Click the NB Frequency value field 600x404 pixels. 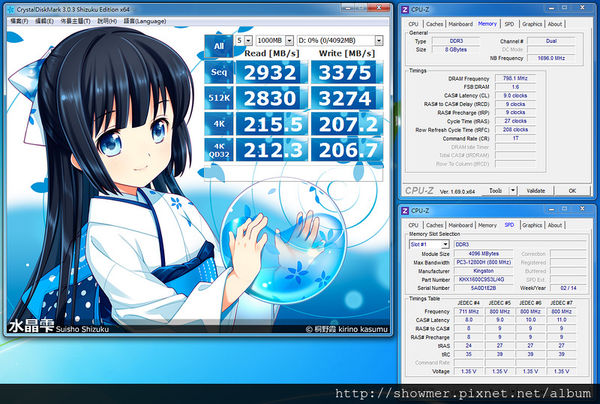click(551, 58)
